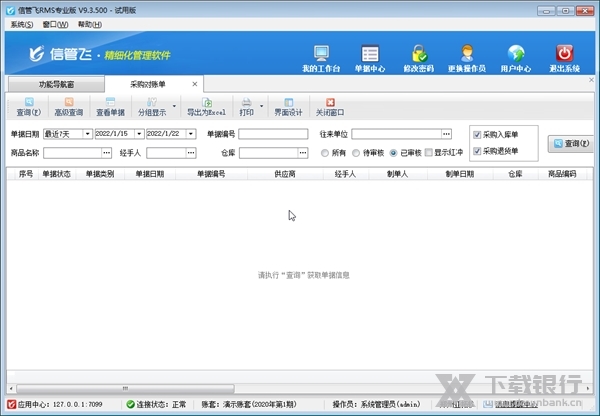Screen dimensions: 600x416
Task: Click 经手人 column header
Action: [x=346, y=174]
